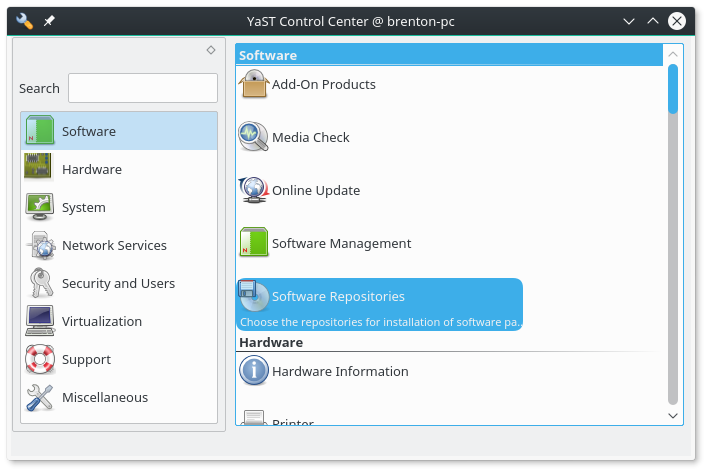Click the System category label
This screenshot has height=473, width=708.
[84, 208]
